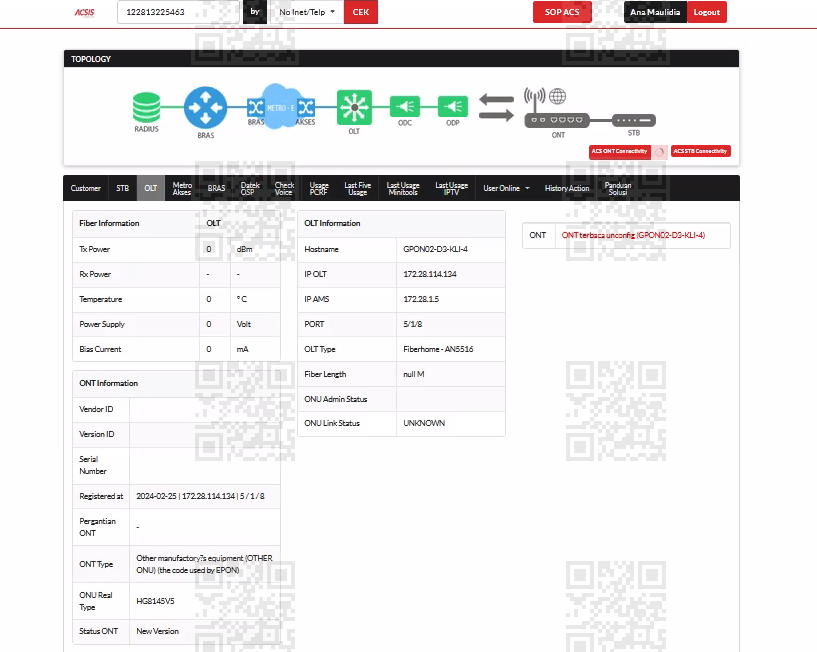Select the ONU Link Status value UNKNOWN
This screenshot has width=817, height=652.
(424, 423)
